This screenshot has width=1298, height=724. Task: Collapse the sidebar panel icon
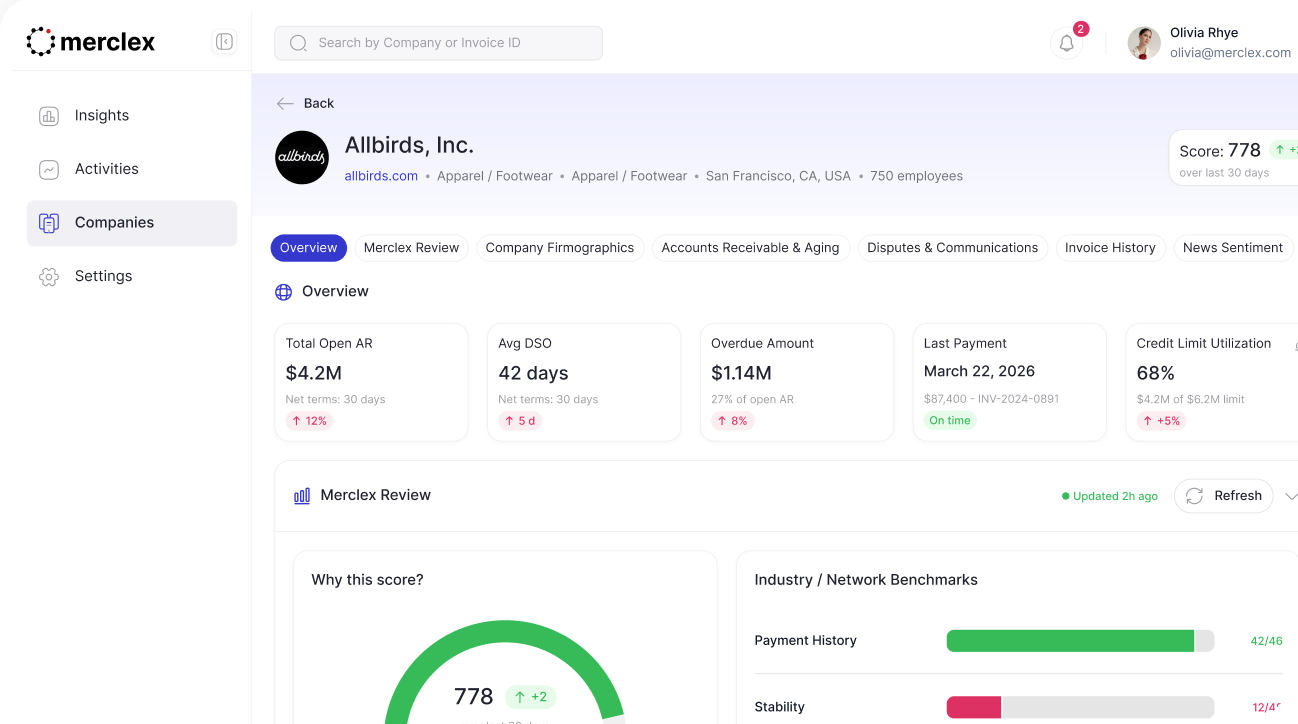coord(224,42)
